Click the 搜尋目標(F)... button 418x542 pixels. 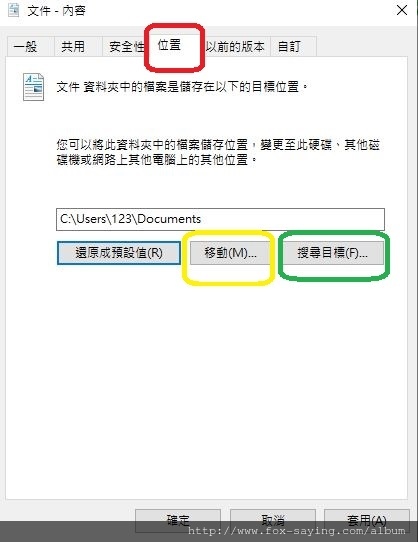(332, 253)
